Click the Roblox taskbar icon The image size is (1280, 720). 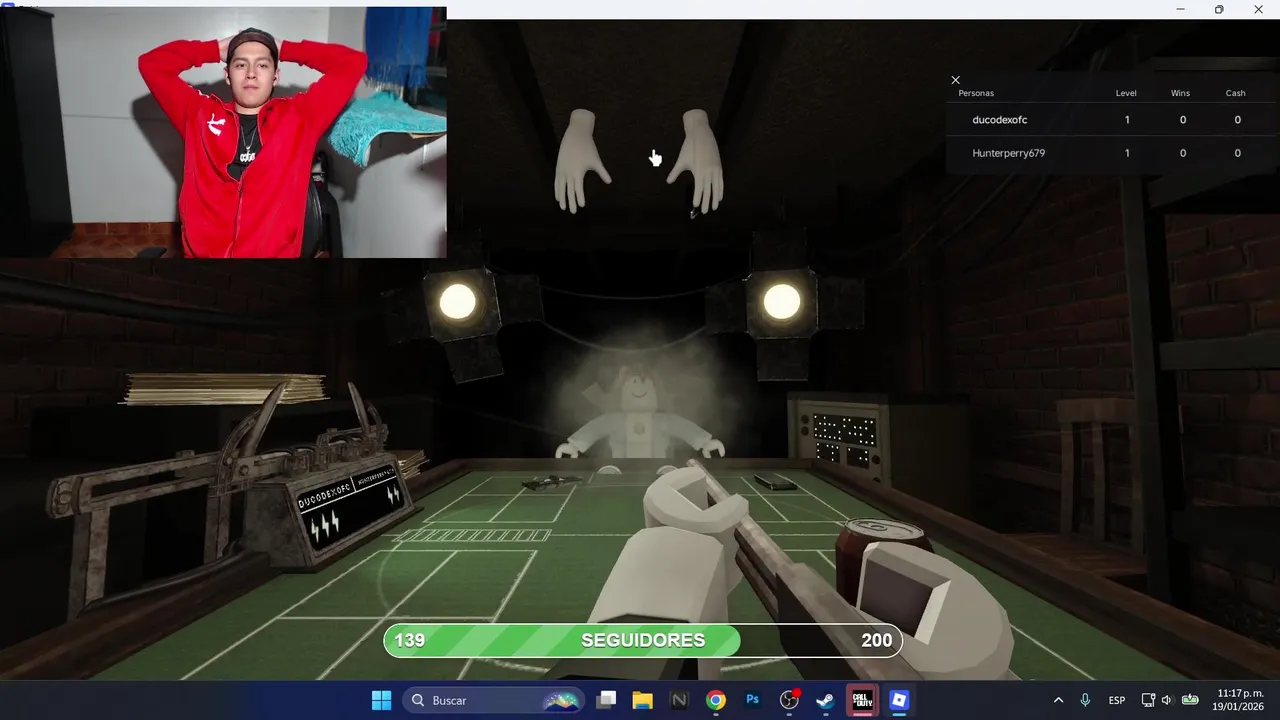pos(899,700)
